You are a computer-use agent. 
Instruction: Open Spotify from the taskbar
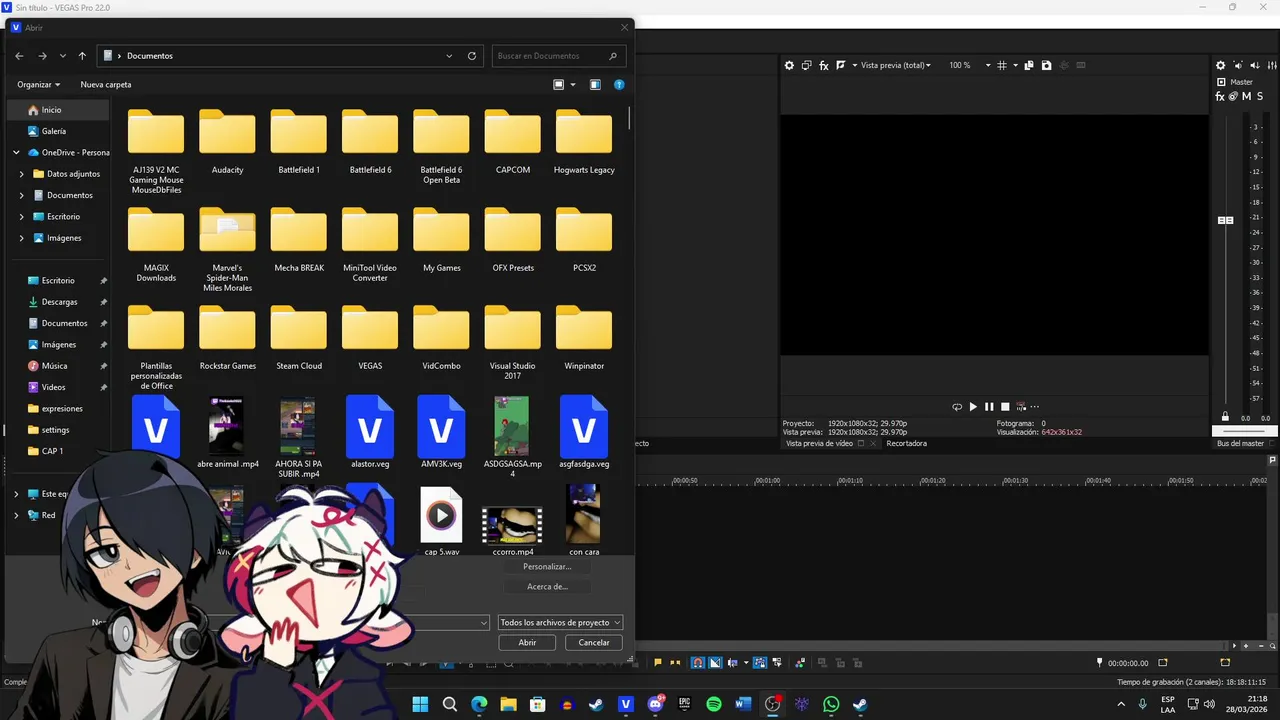[714, 704]
